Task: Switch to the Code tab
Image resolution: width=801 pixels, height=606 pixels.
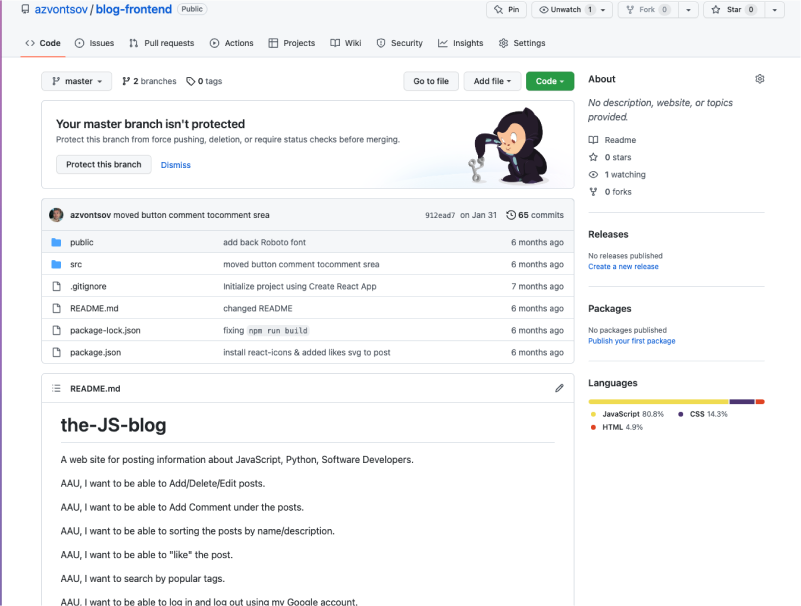Action: pyautogui.click(x=43, y=43)
